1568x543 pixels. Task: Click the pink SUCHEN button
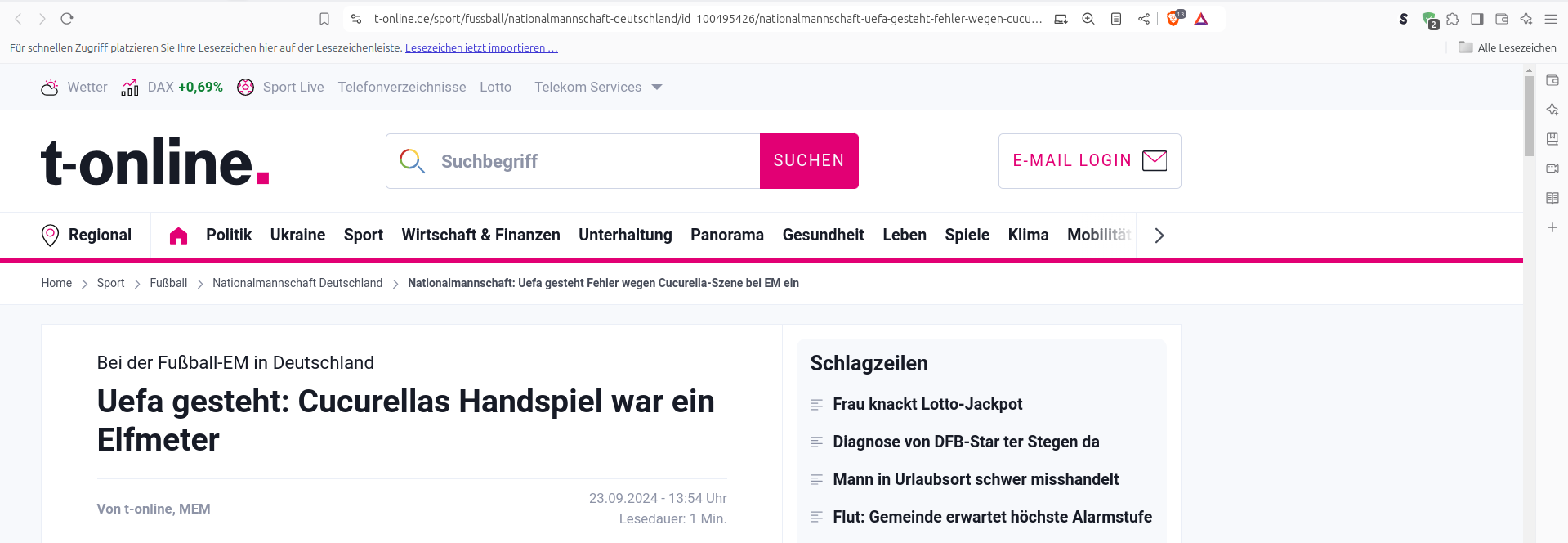pyautogui.click(x=809, y=161)
